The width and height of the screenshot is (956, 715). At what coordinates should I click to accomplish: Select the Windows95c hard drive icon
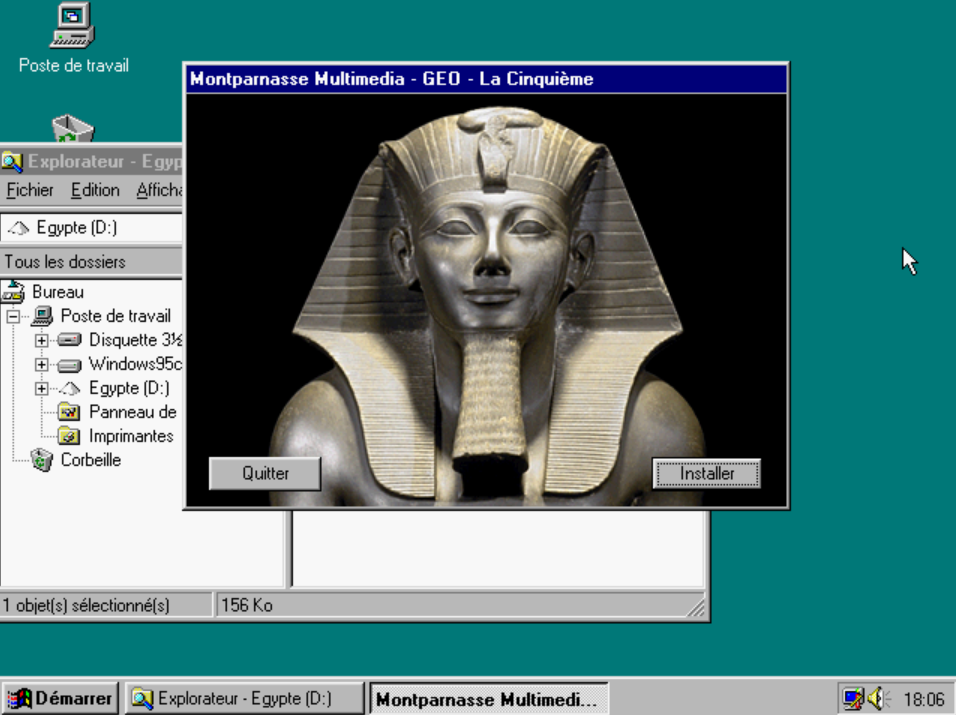[70, 365]
